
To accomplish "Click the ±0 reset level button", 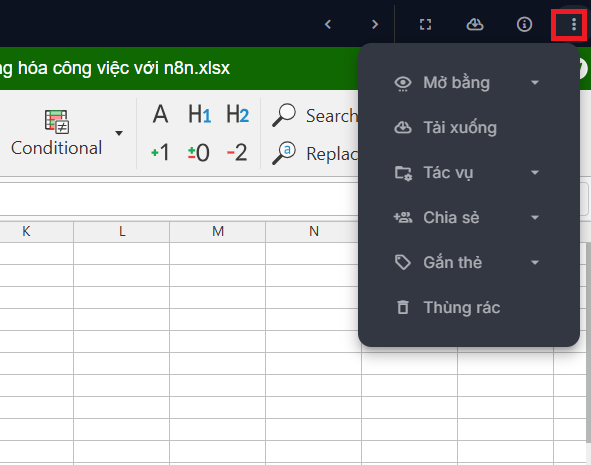I will [x=199, y=153].
